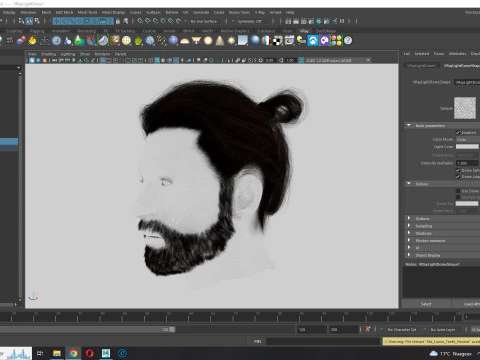Click the fire effect shelf icon
The height and width of the screenshot is (360, 480).
click(x=32, y=41)
